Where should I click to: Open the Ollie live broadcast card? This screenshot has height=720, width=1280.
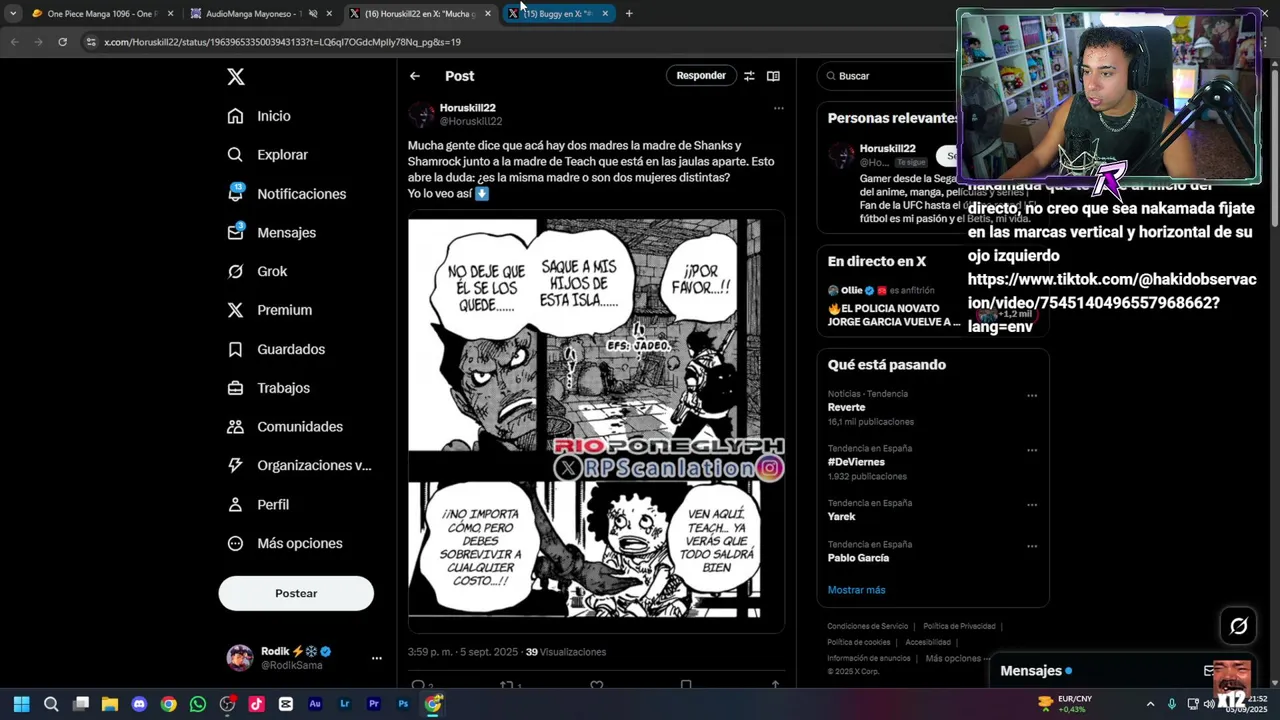pyautogui.click(x=933, y=305)
